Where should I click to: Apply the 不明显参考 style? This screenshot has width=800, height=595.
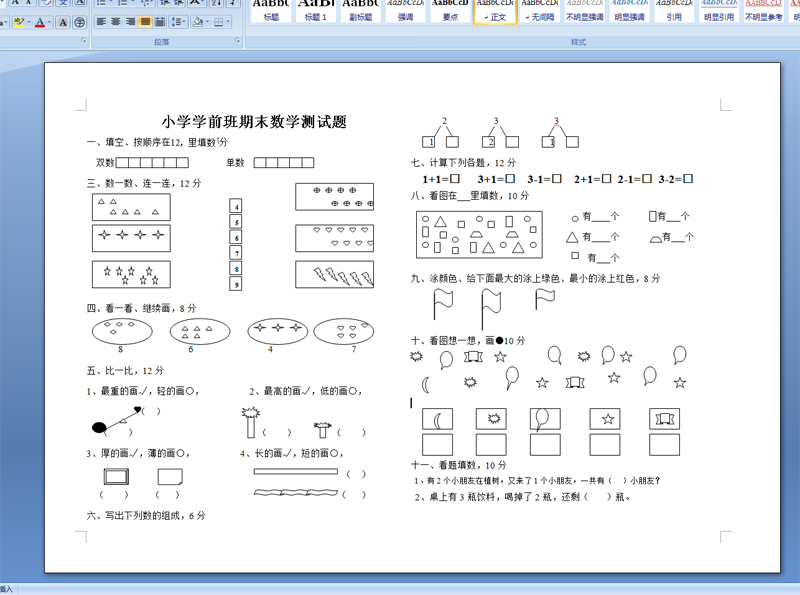pos(763,11)
